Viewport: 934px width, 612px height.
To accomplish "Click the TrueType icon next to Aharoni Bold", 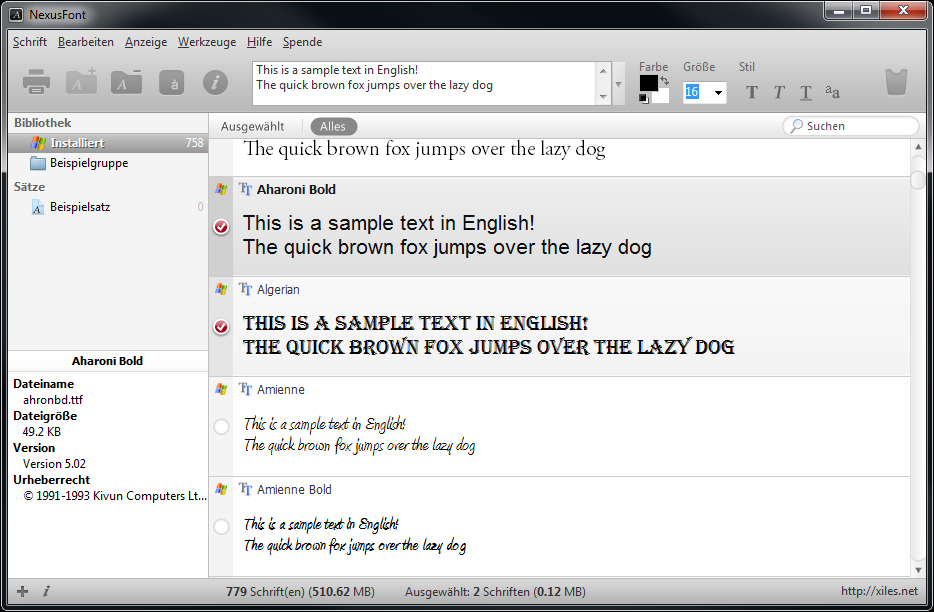I will (x=245, y=189).
